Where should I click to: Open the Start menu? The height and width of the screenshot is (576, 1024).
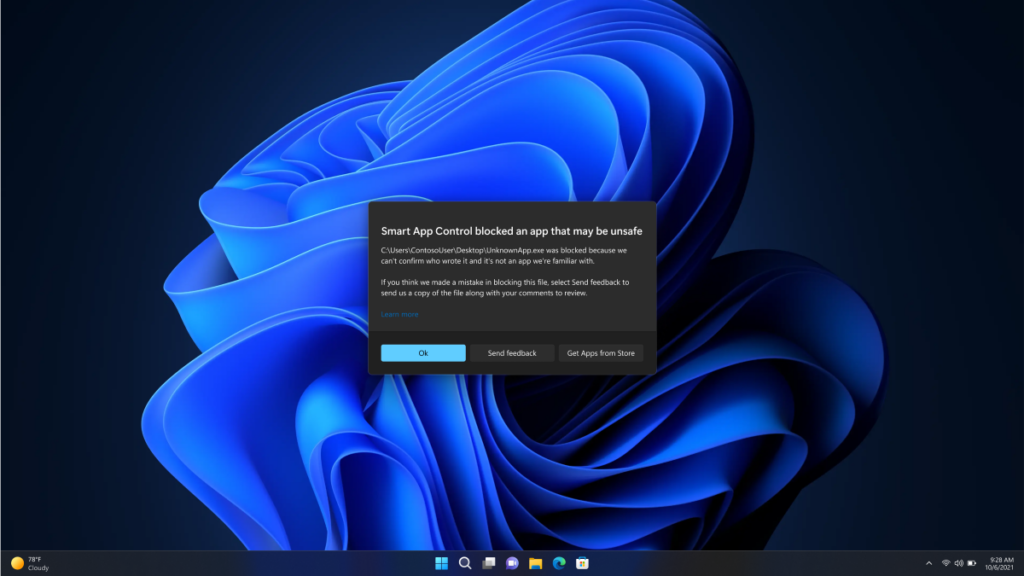pos(442,563)
